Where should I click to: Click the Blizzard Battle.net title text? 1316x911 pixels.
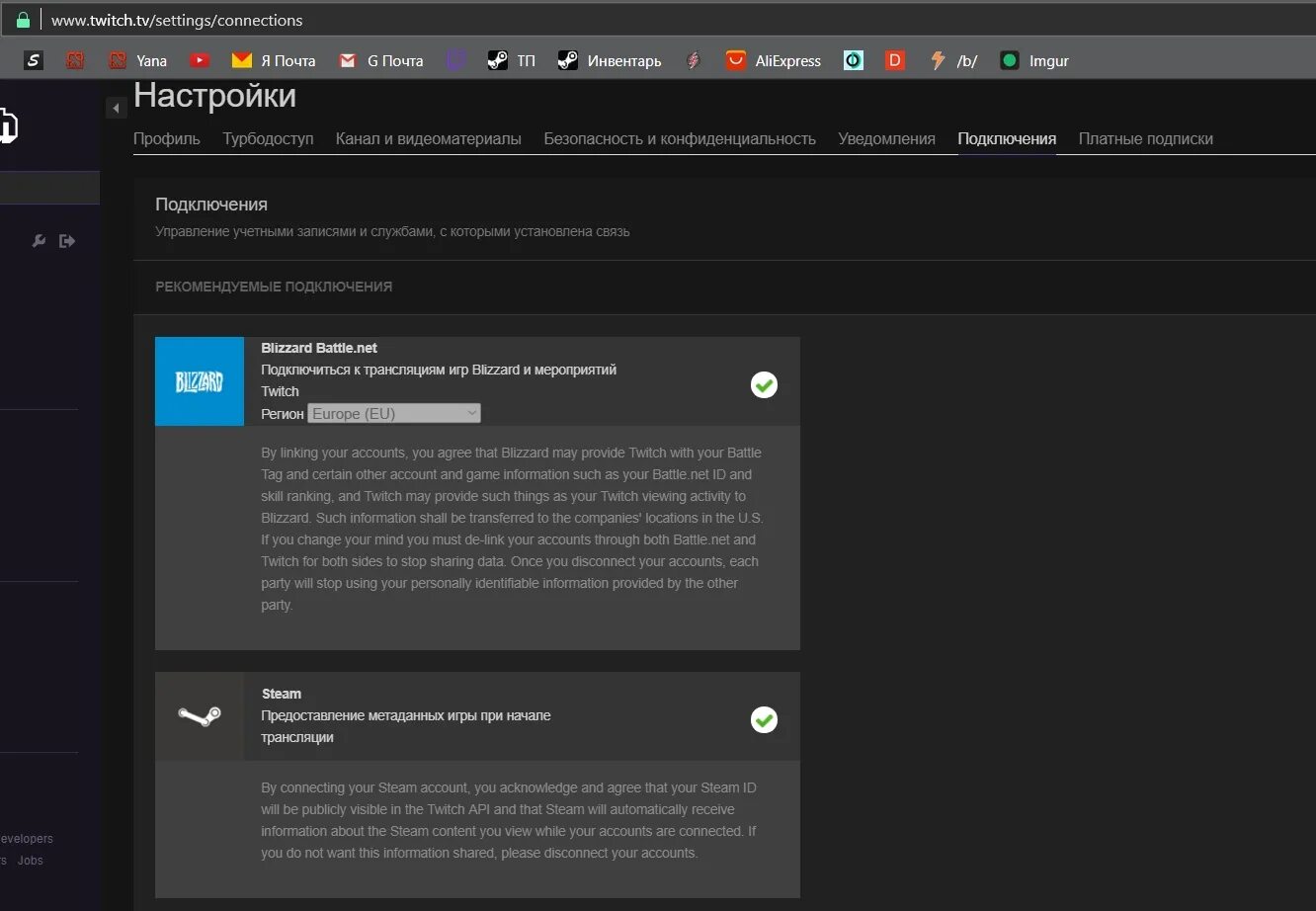[319, 348]
